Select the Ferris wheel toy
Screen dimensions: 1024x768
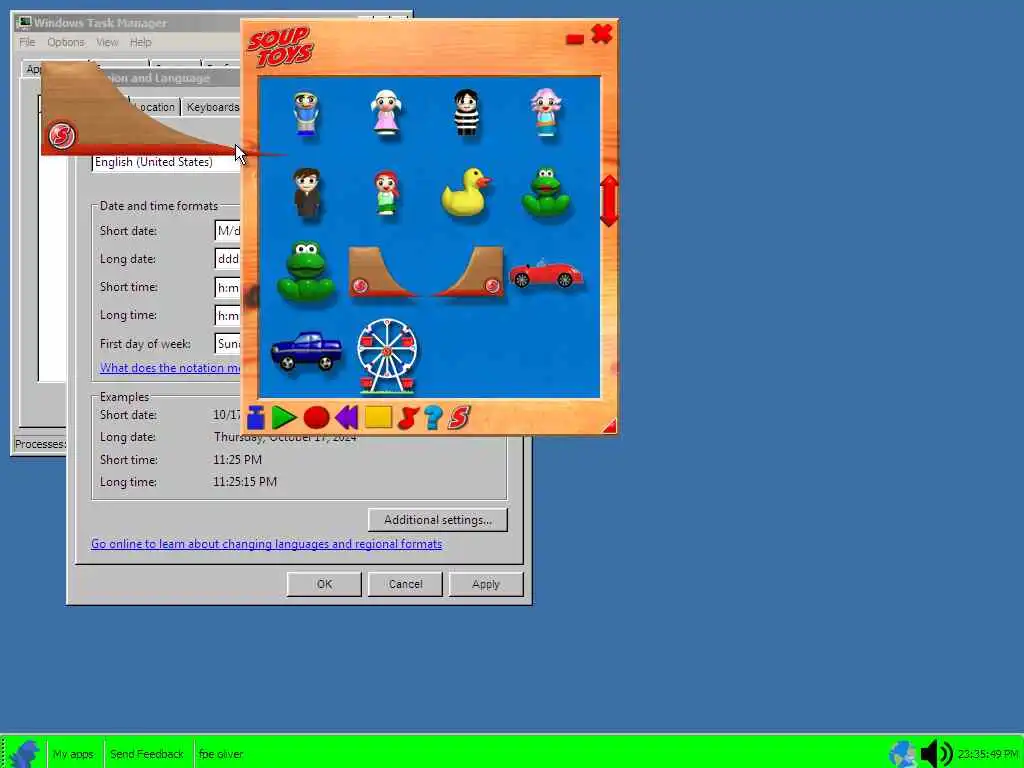[x=387, y=356]
